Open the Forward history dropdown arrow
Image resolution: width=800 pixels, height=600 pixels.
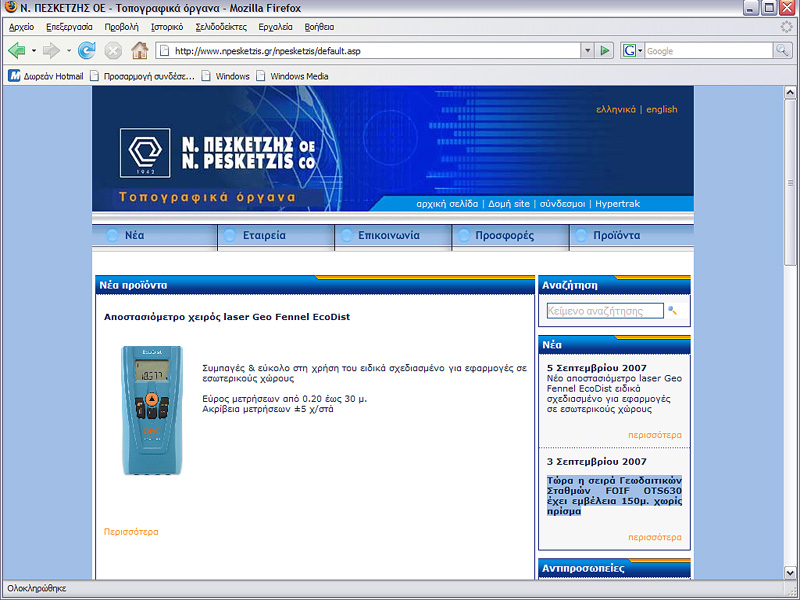click(x=69, y=51)
